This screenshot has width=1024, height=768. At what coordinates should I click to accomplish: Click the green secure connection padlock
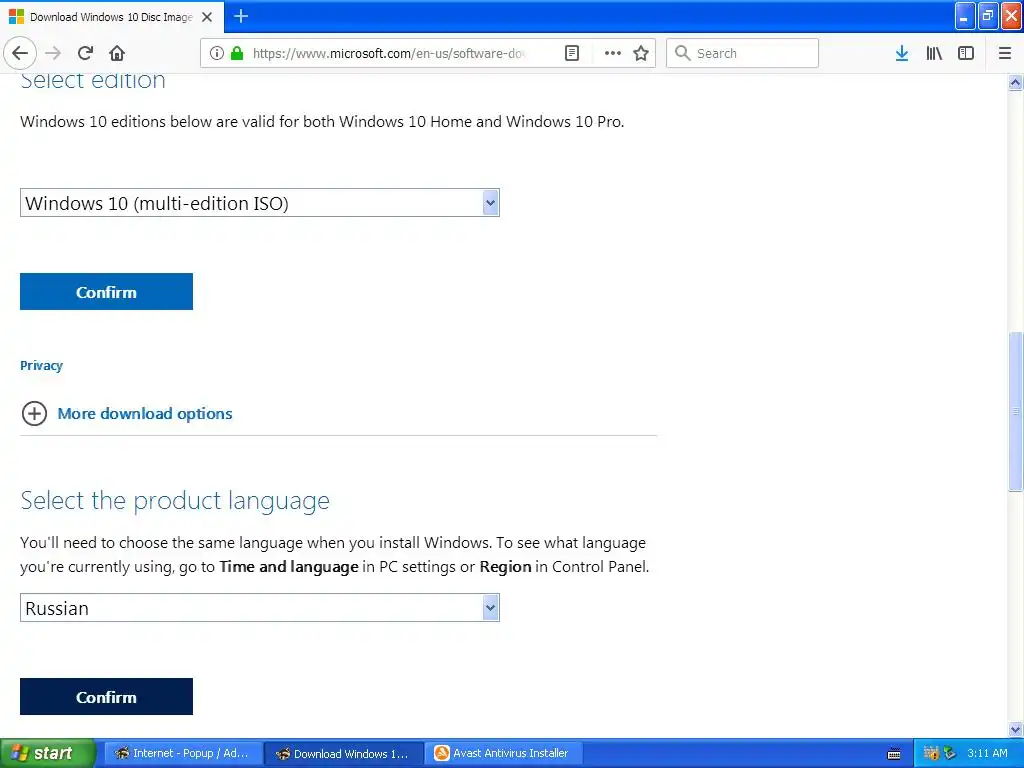(x=237, y=53)
